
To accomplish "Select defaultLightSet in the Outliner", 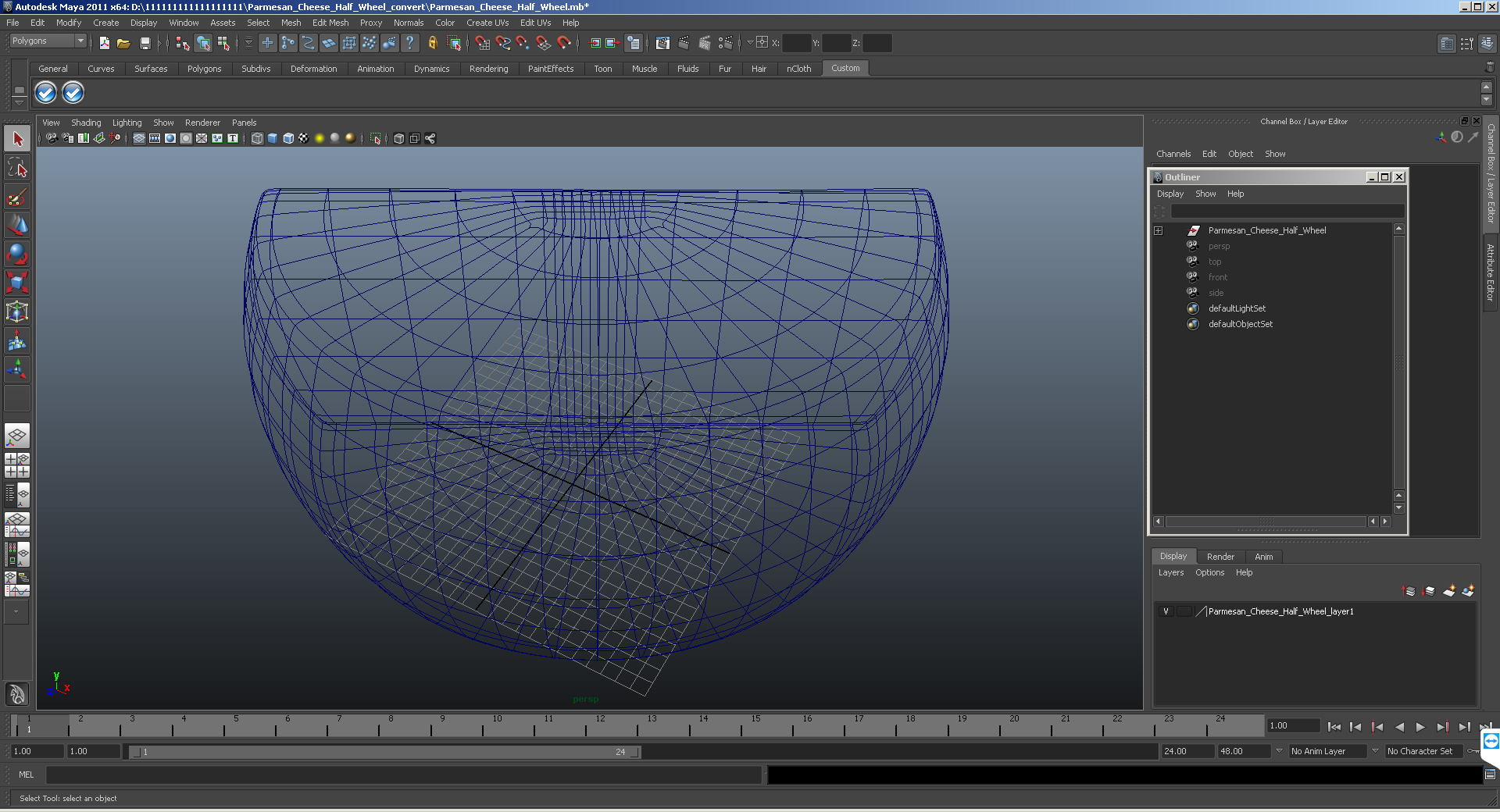I will [1237, 308].
